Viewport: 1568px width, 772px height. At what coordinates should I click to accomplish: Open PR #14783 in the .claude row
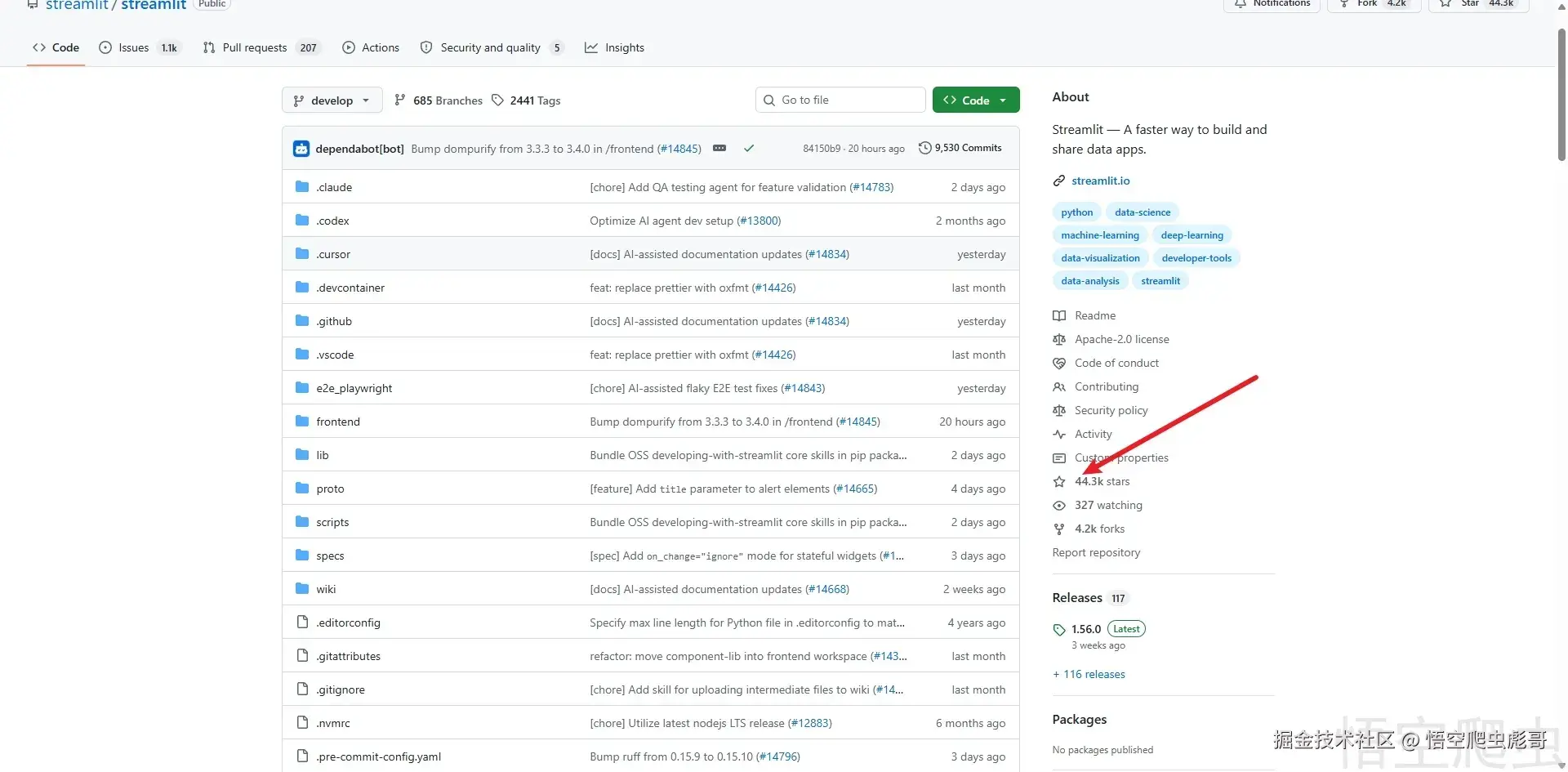point(871,187)
